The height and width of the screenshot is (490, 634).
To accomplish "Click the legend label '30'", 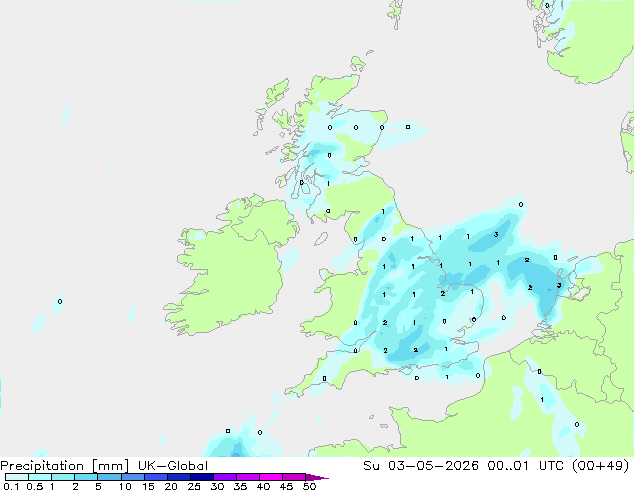I will (217, 486).
